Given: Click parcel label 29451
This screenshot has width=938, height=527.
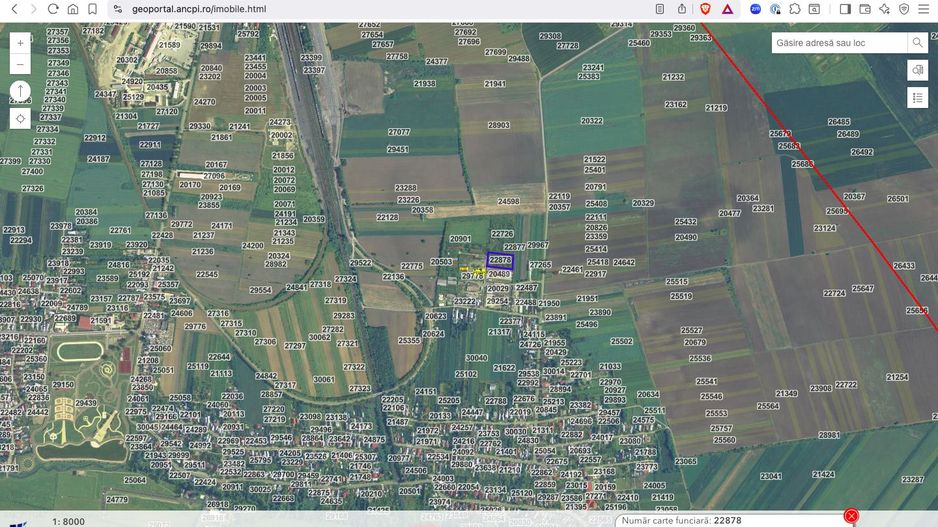Looking at the screenshot, I should coord(397,149).
